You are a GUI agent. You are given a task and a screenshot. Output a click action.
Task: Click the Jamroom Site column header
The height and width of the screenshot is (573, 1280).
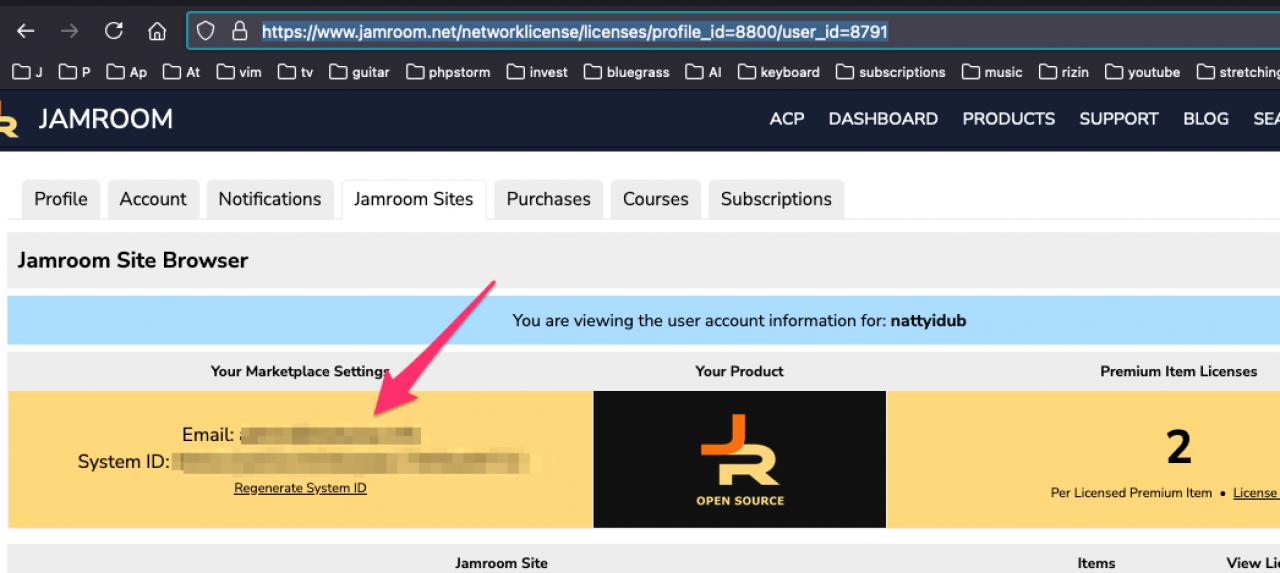coord(501,563)
